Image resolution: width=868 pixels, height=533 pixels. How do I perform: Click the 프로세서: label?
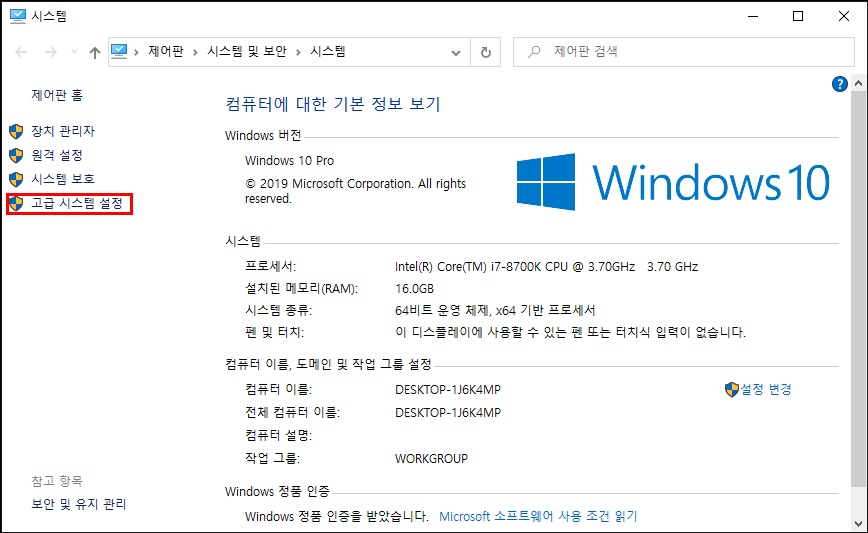pos(271,266)
